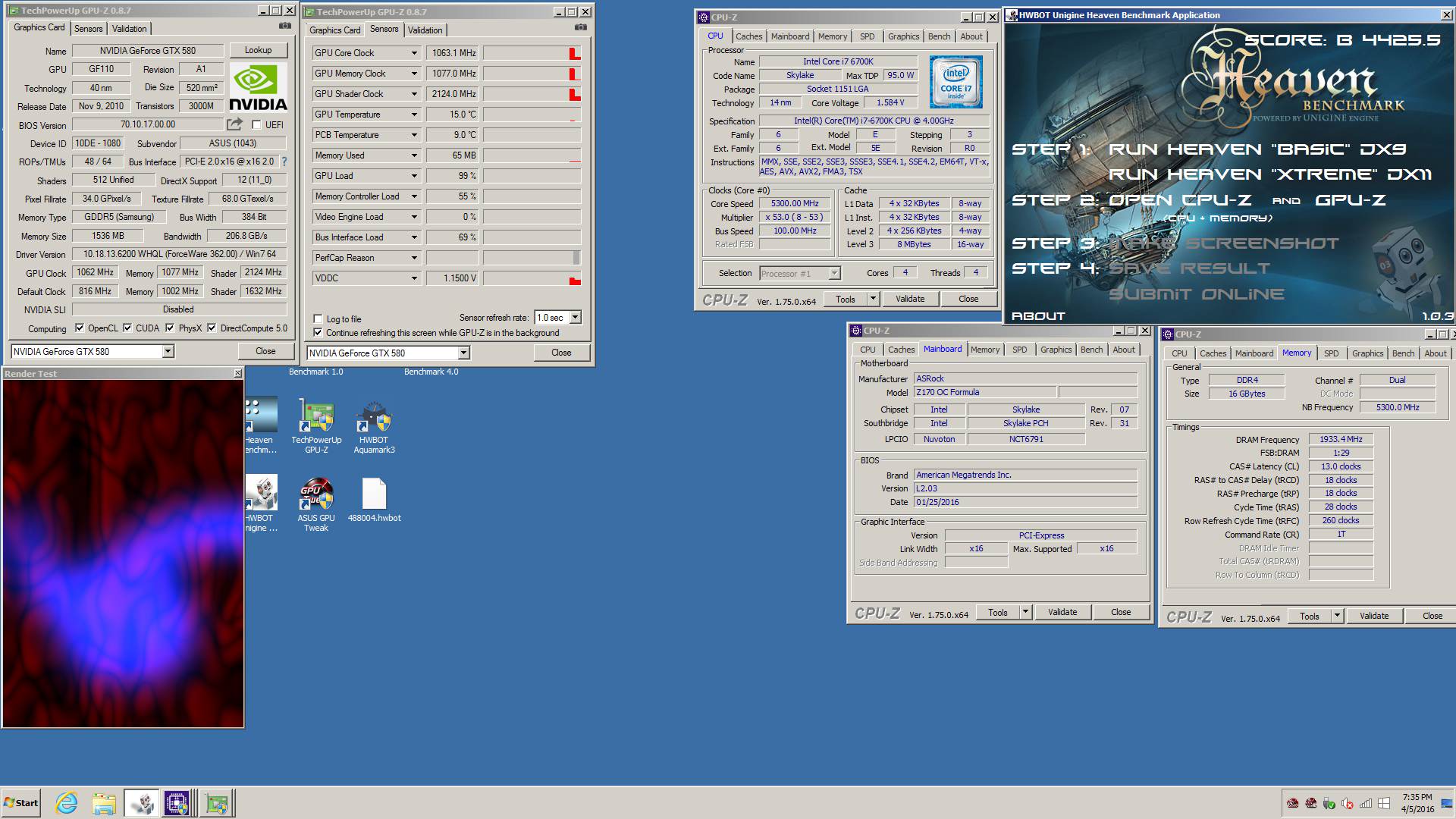The height and width of the screenshot is (819, 1456).
Task: Click the camera screenshot icon in GPU-Z Graphics Card window
Action: coord(285,26)
